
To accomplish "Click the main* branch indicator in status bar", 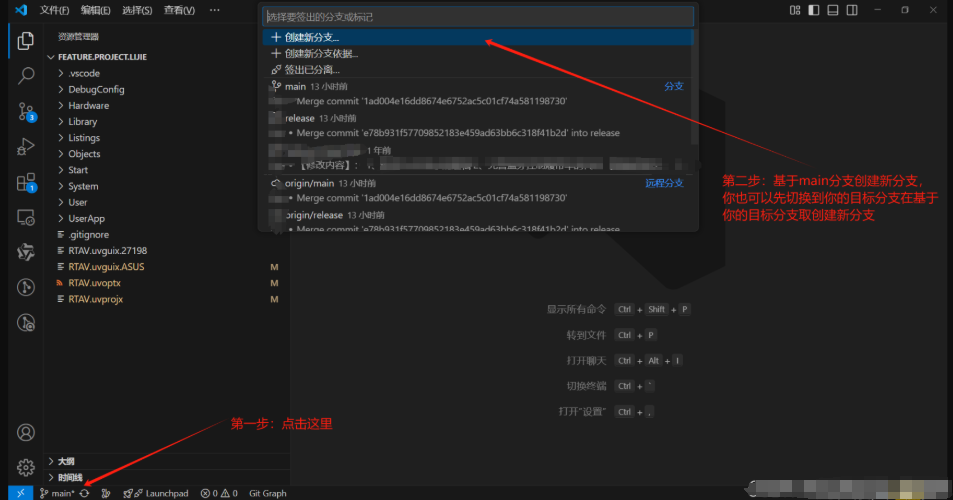I will click(x=57, y=493).
